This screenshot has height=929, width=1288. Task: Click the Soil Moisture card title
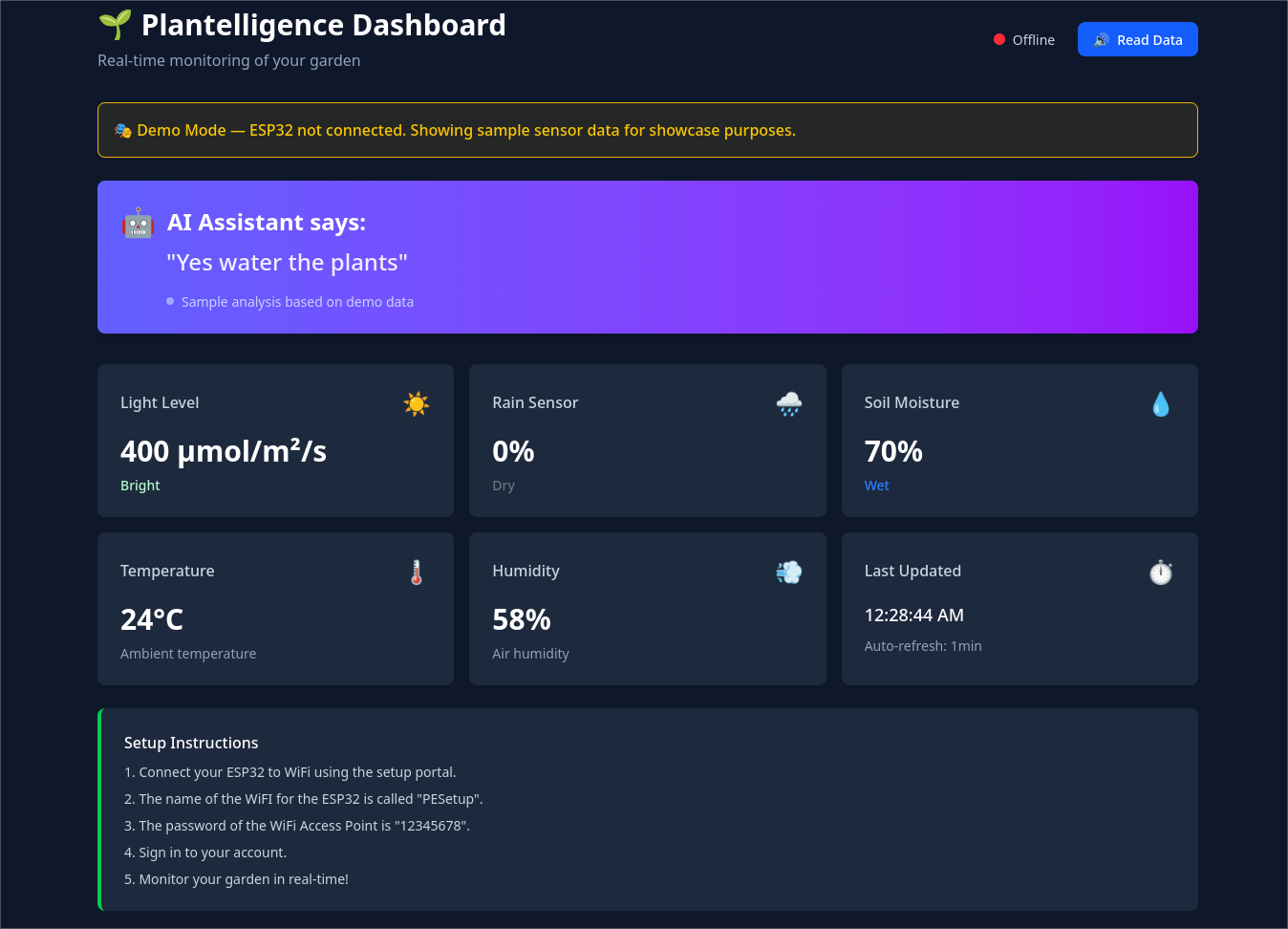(x=912, y=402)
